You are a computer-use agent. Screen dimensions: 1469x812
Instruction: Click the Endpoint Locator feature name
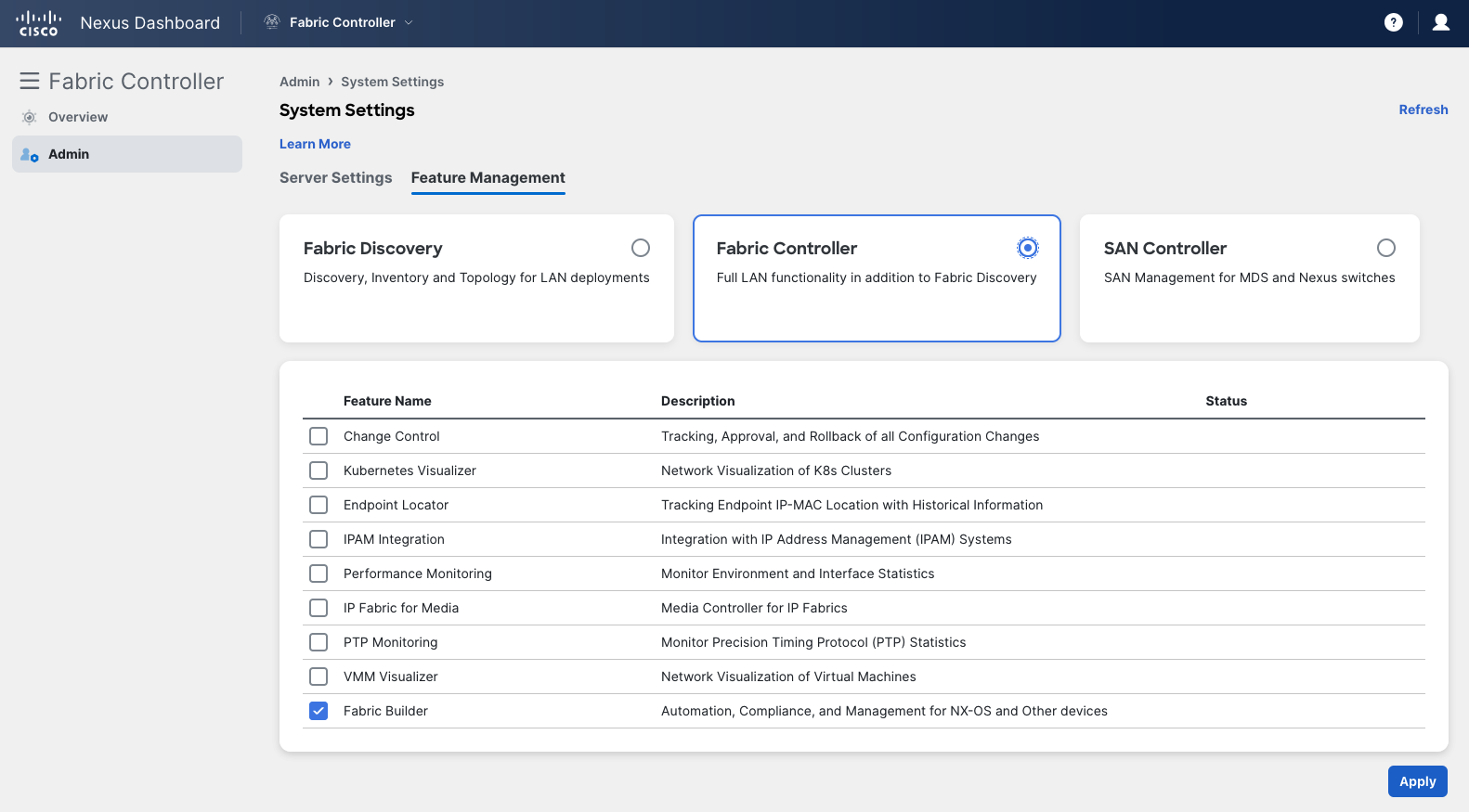[x=396, y=505]
